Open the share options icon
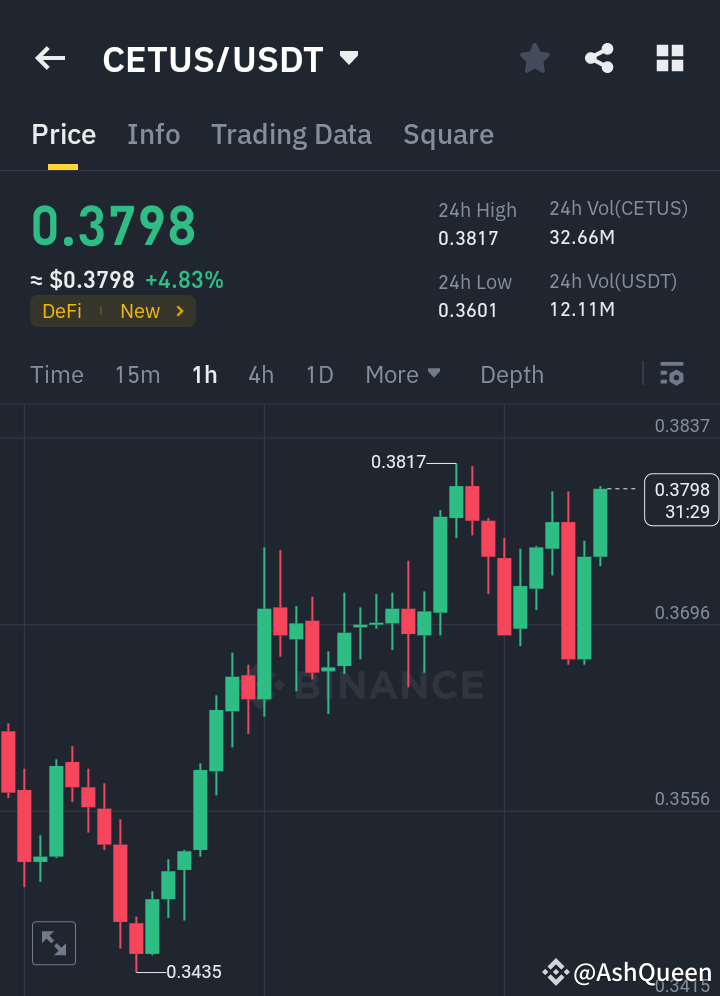Viewport: 720px width, 996px height. click(599, 58)
